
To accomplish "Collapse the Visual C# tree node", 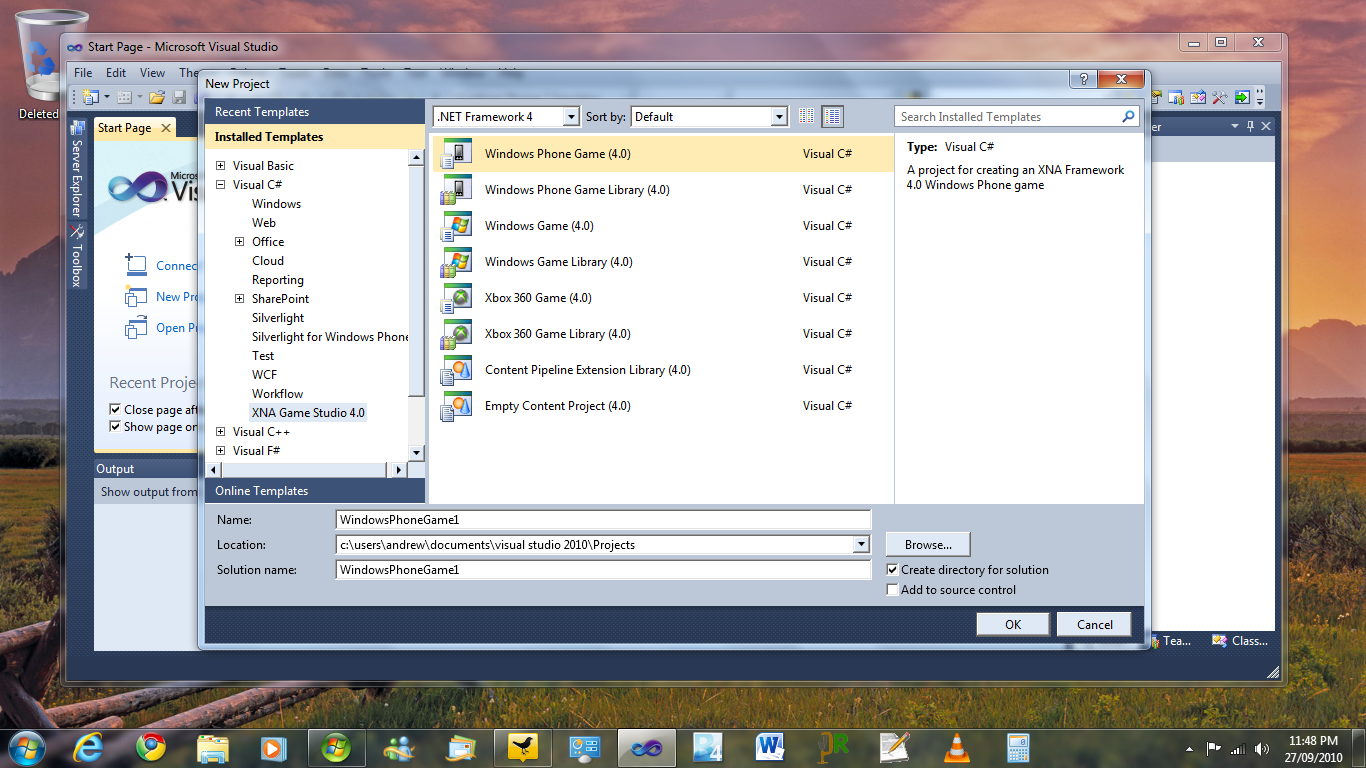I will (221, 185).
